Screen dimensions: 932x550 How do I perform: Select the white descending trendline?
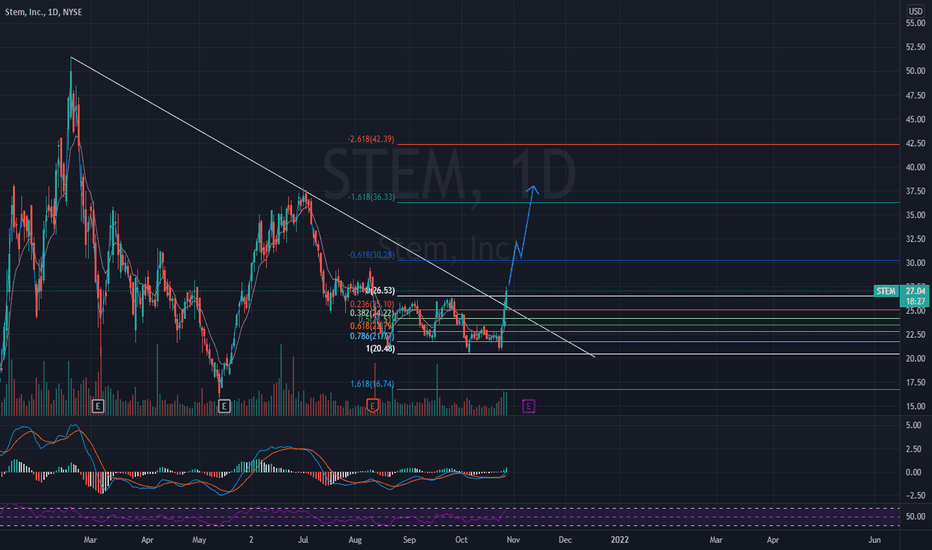(x=333, y=207)
